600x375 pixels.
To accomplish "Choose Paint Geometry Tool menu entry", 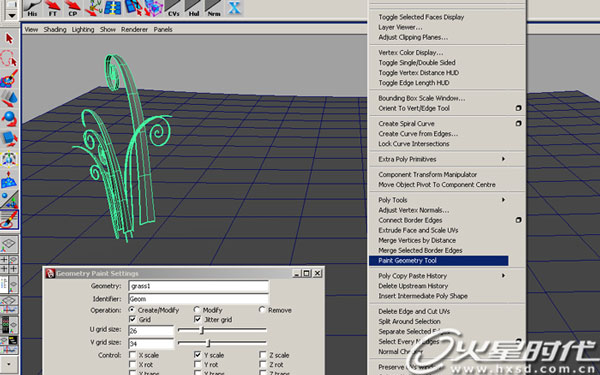I will click(x=439, y=261).
